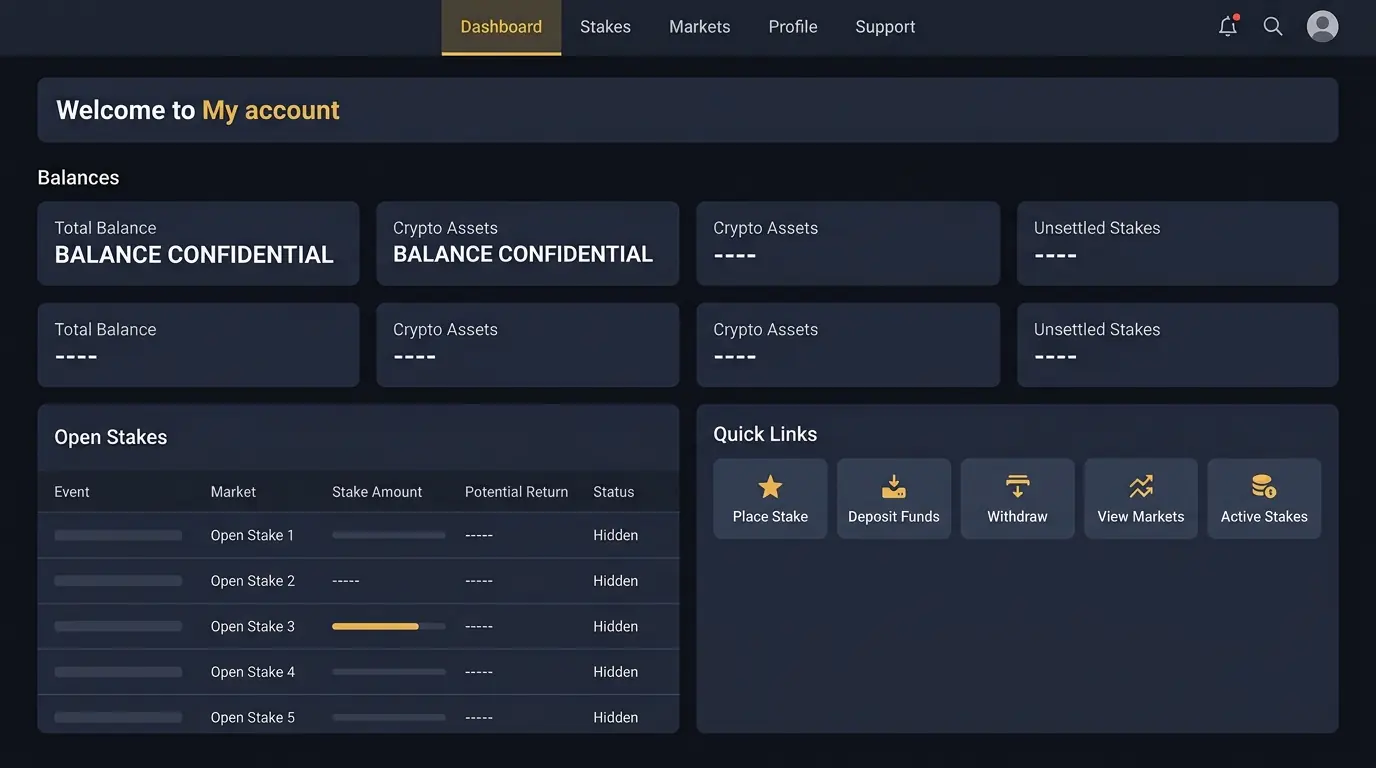This screenshot has width=1376, height=768.
Task: Click the Deposit Funds tray icon
Action: pos(894,487)
